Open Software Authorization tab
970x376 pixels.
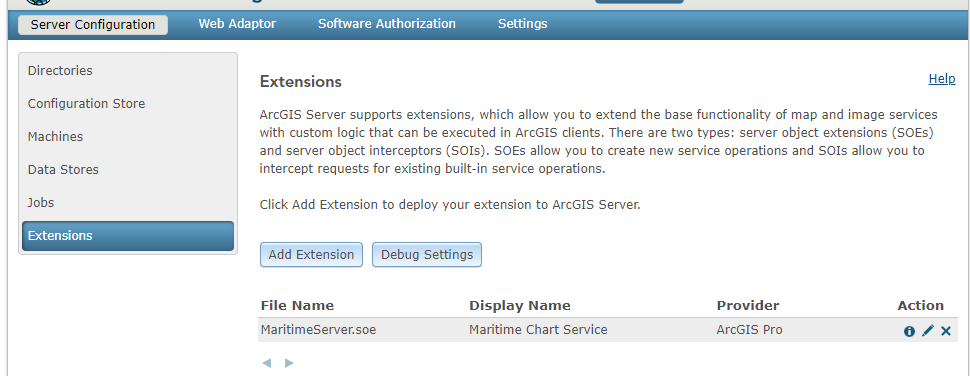pyautogui.click(x=387, y=24)
